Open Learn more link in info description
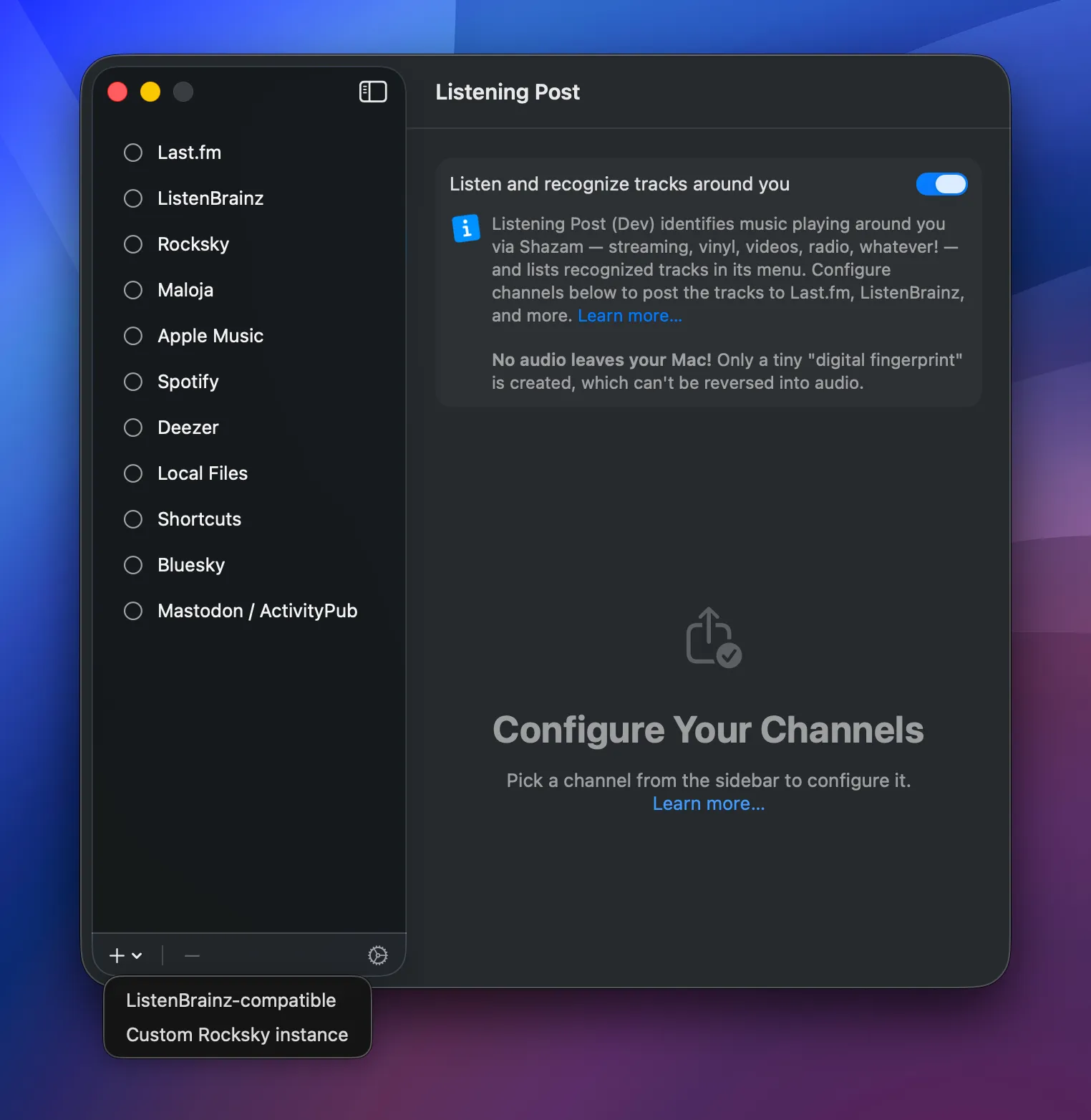This screenshot has width=1091, height=1120. (x=629, y=316)
